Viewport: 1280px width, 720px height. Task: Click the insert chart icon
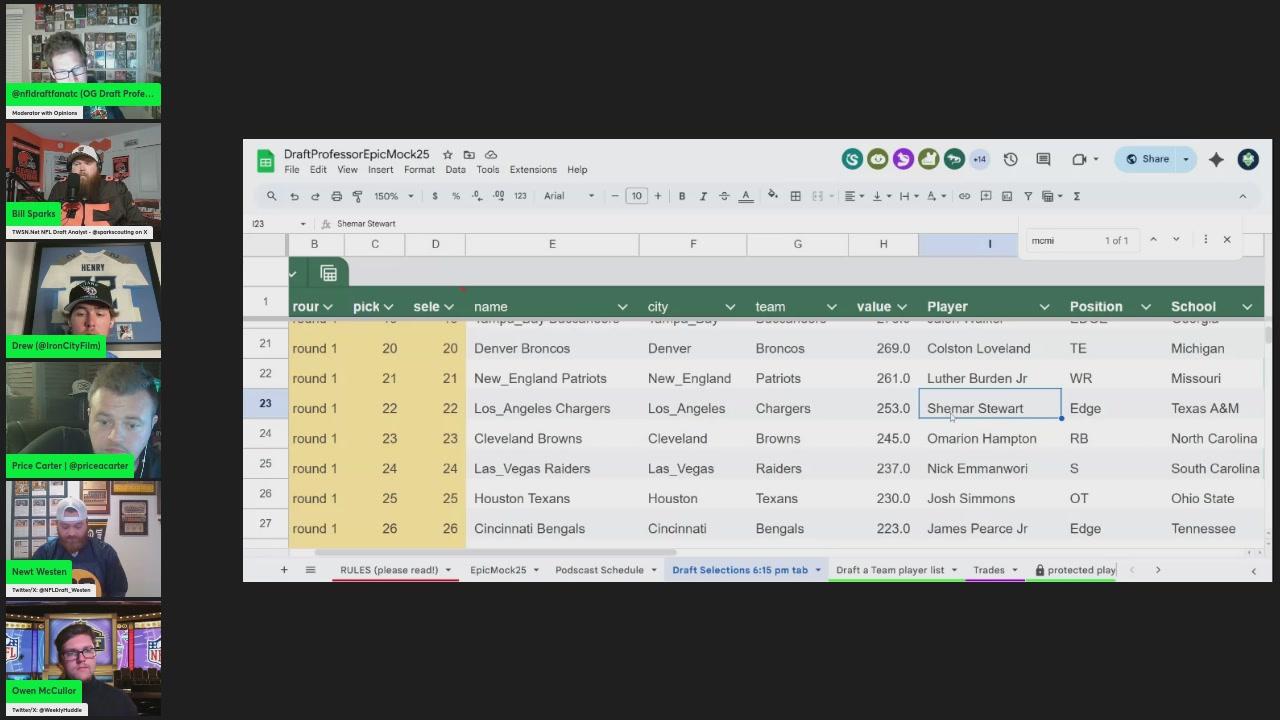[1007, 196]
